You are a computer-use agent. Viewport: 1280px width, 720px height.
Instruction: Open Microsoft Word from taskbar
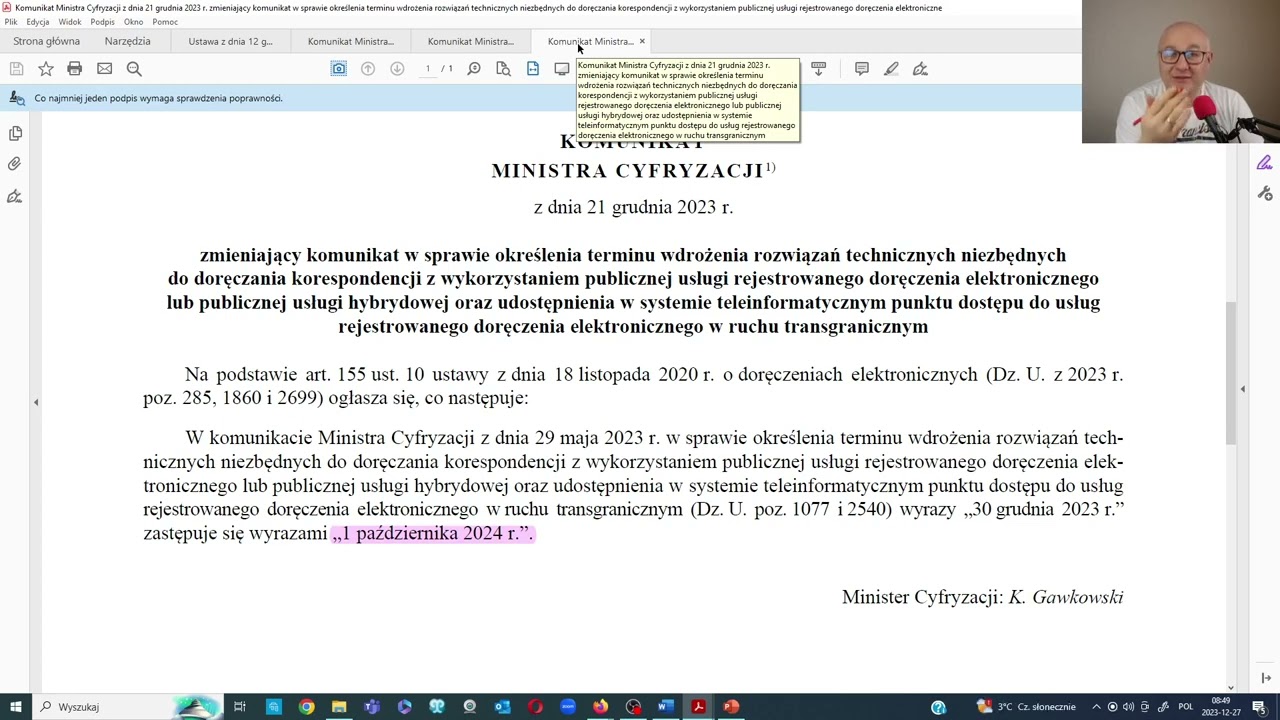point(666,707)
